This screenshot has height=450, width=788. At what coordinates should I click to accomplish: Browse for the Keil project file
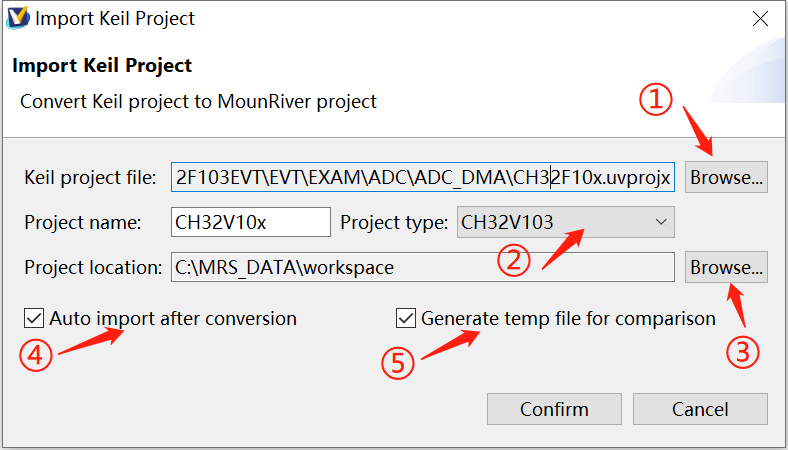(726, 177)
